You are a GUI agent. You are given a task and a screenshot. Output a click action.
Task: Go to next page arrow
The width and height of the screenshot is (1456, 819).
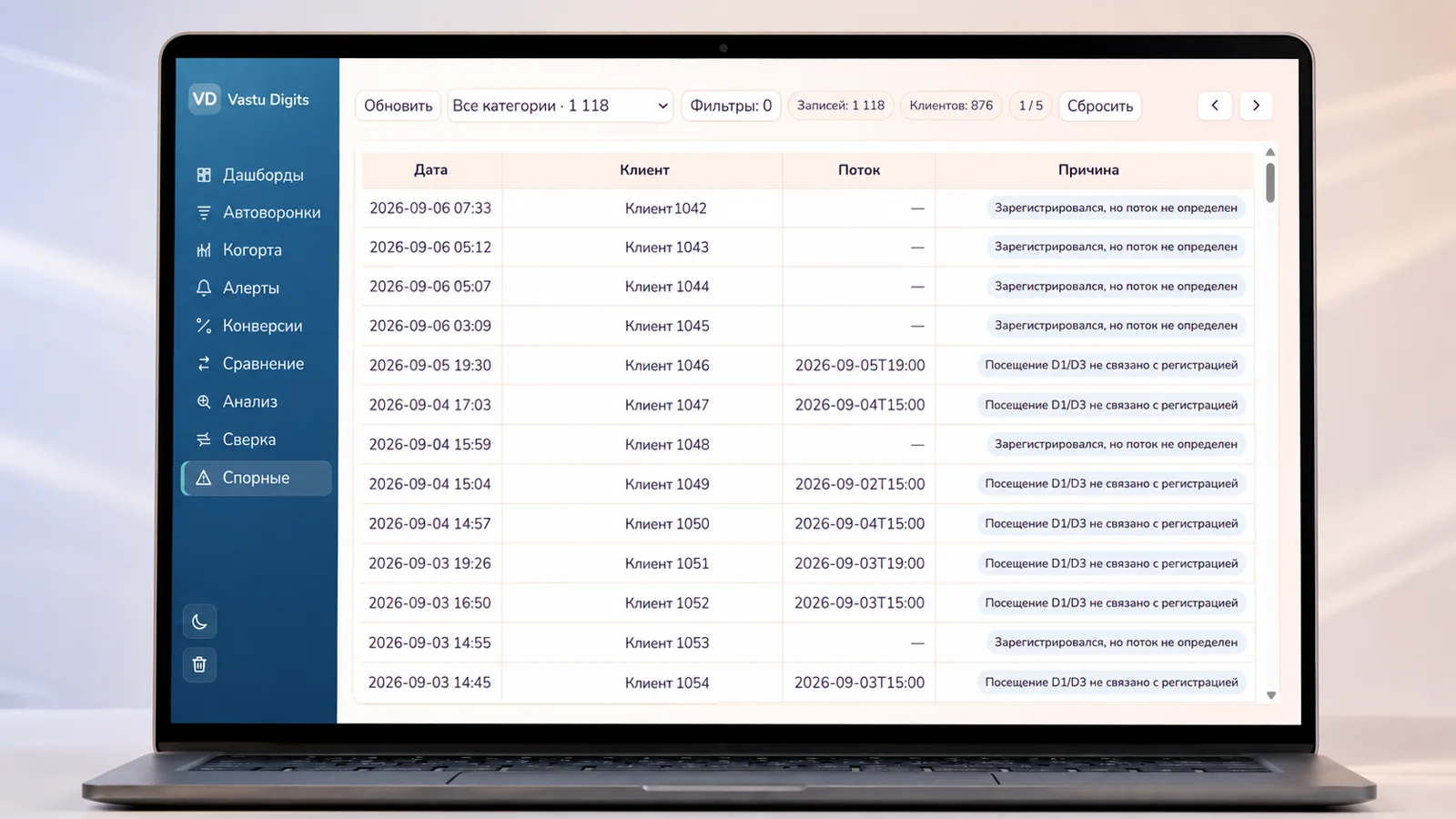click(x=1256, y=106)
